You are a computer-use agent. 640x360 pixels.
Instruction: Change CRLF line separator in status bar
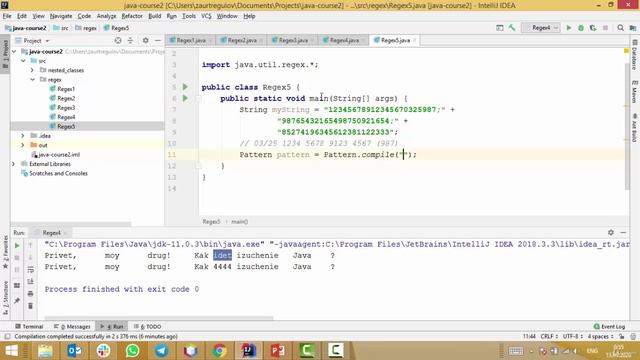coord(549,336)
